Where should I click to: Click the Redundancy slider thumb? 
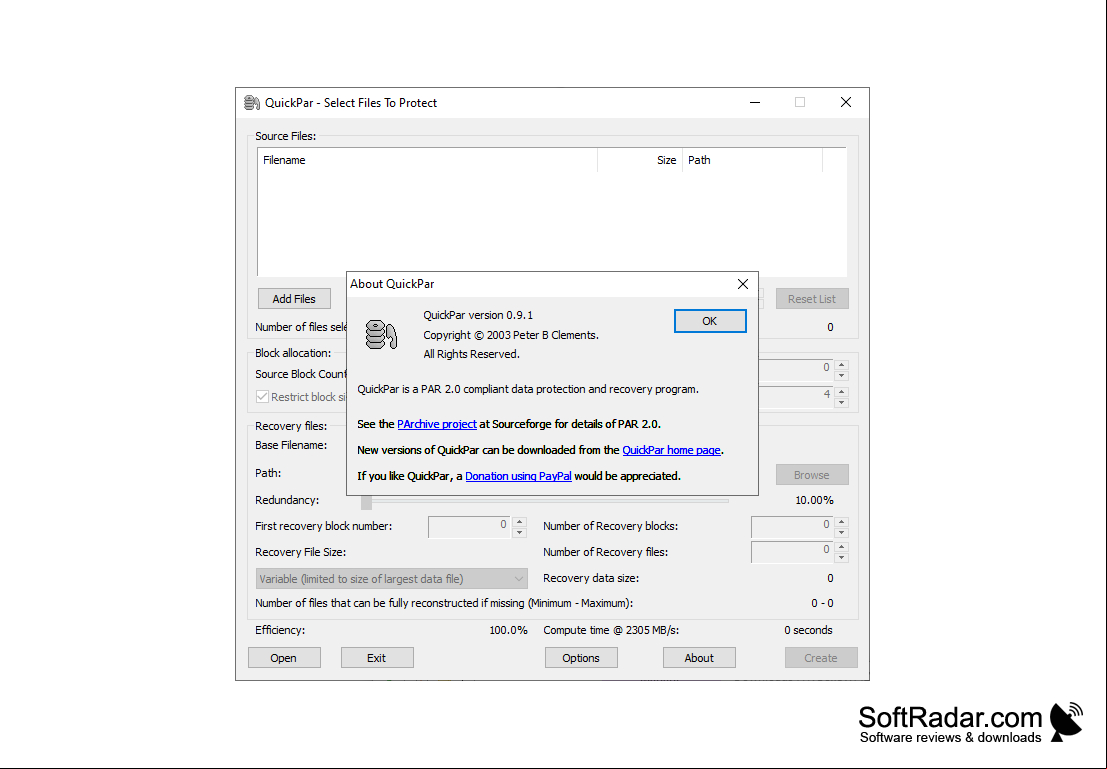(x=366, y=501)
